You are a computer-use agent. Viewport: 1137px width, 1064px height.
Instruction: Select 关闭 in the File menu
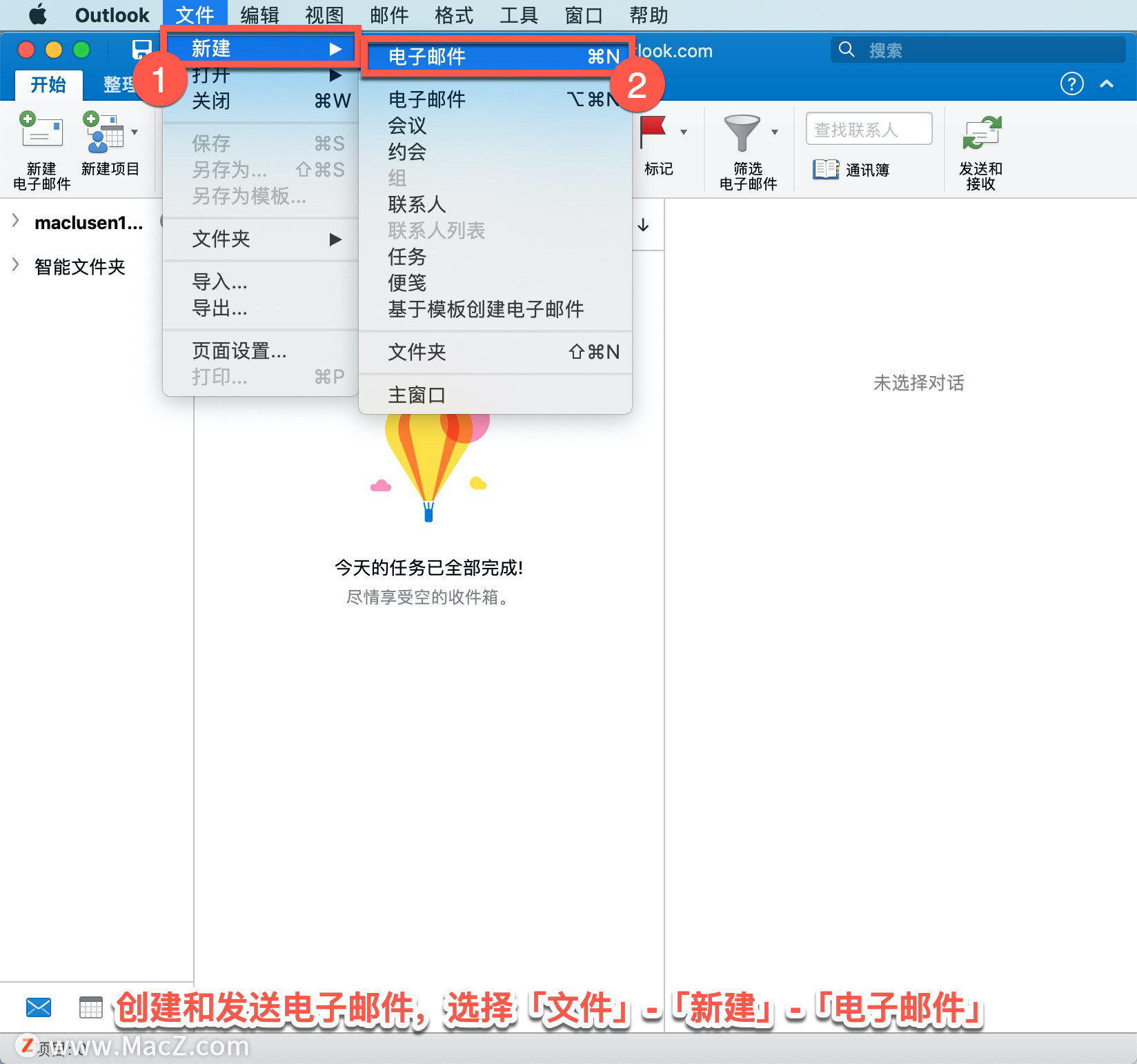(261, 101)
